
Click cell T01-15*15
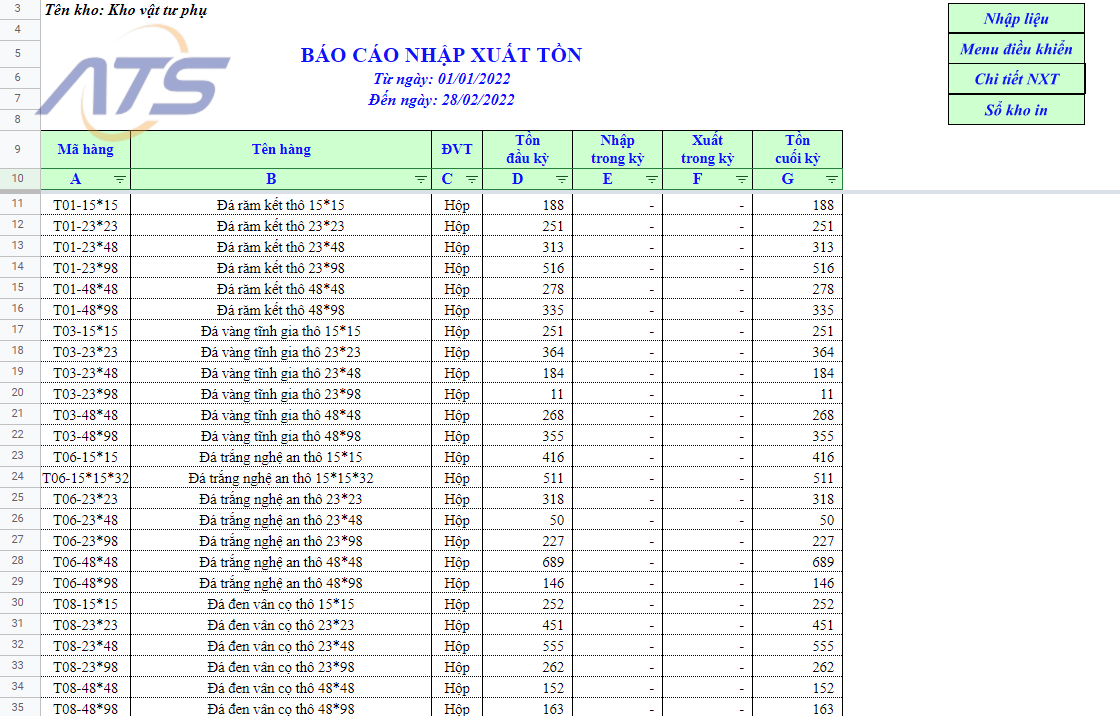86,205
